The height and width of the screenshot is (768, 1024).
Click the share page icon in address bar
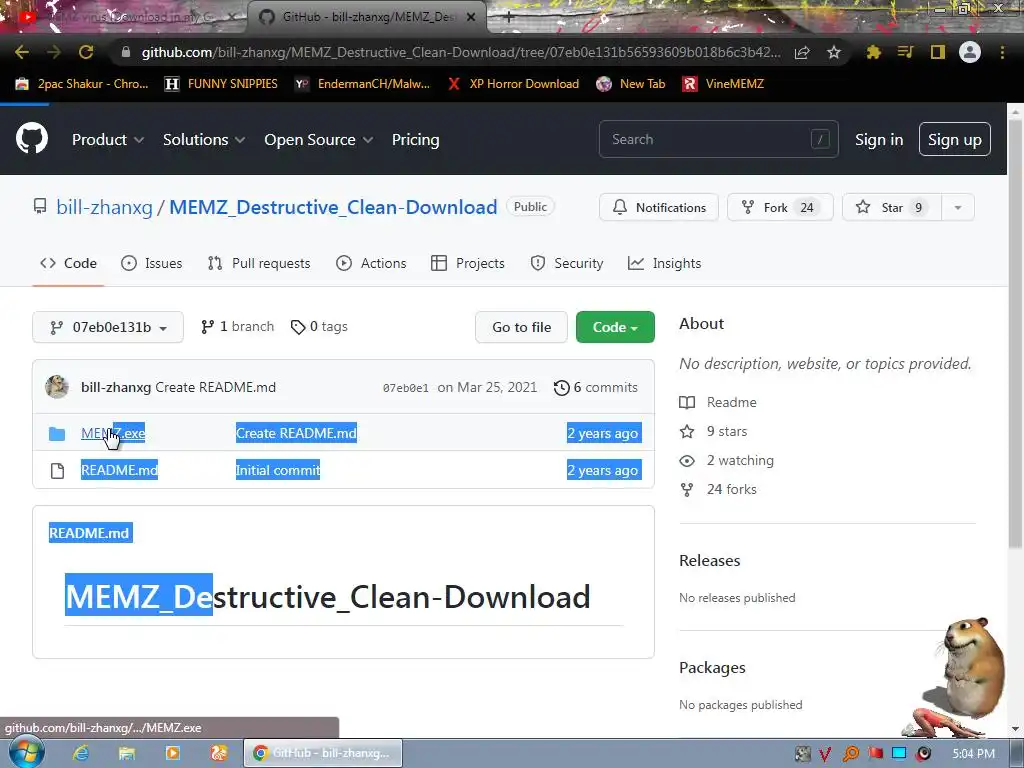[x=802, y=52]
